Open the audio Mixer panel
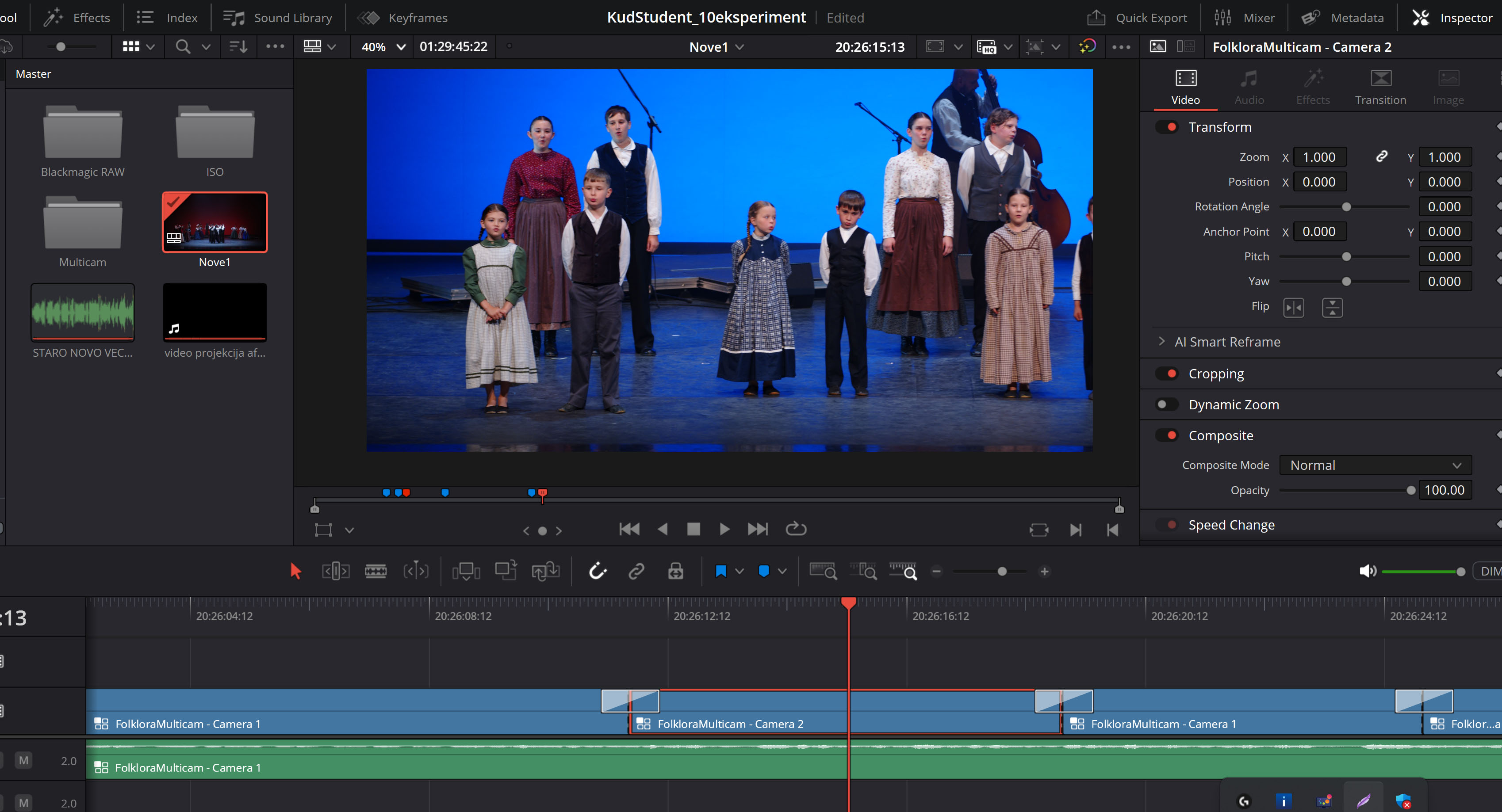The height and width of the screenshot is (812, 1502). tap(1245, 18)
